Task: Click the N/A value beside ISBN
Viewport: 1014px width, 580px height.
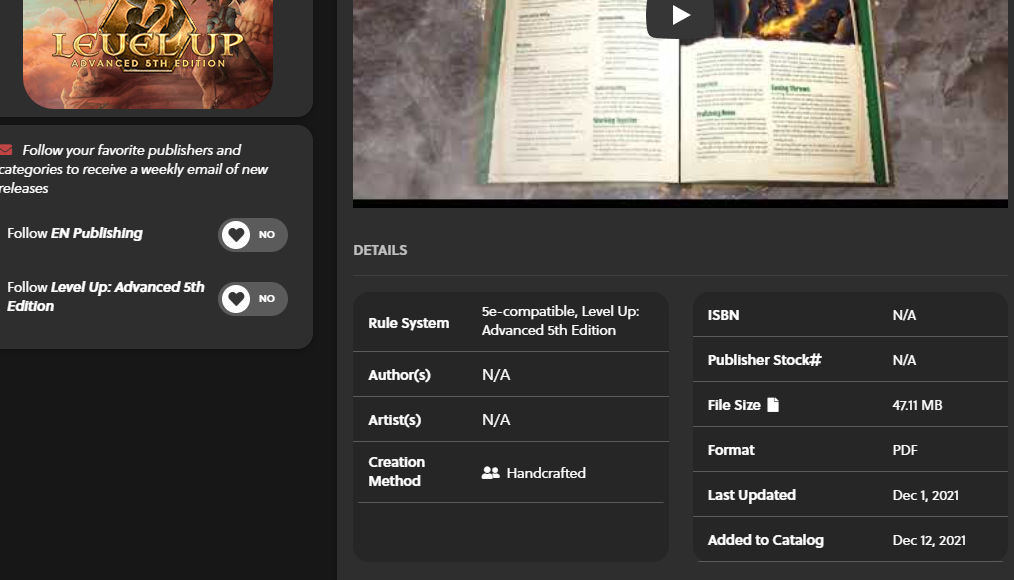Action: click(x=904, y=316)
